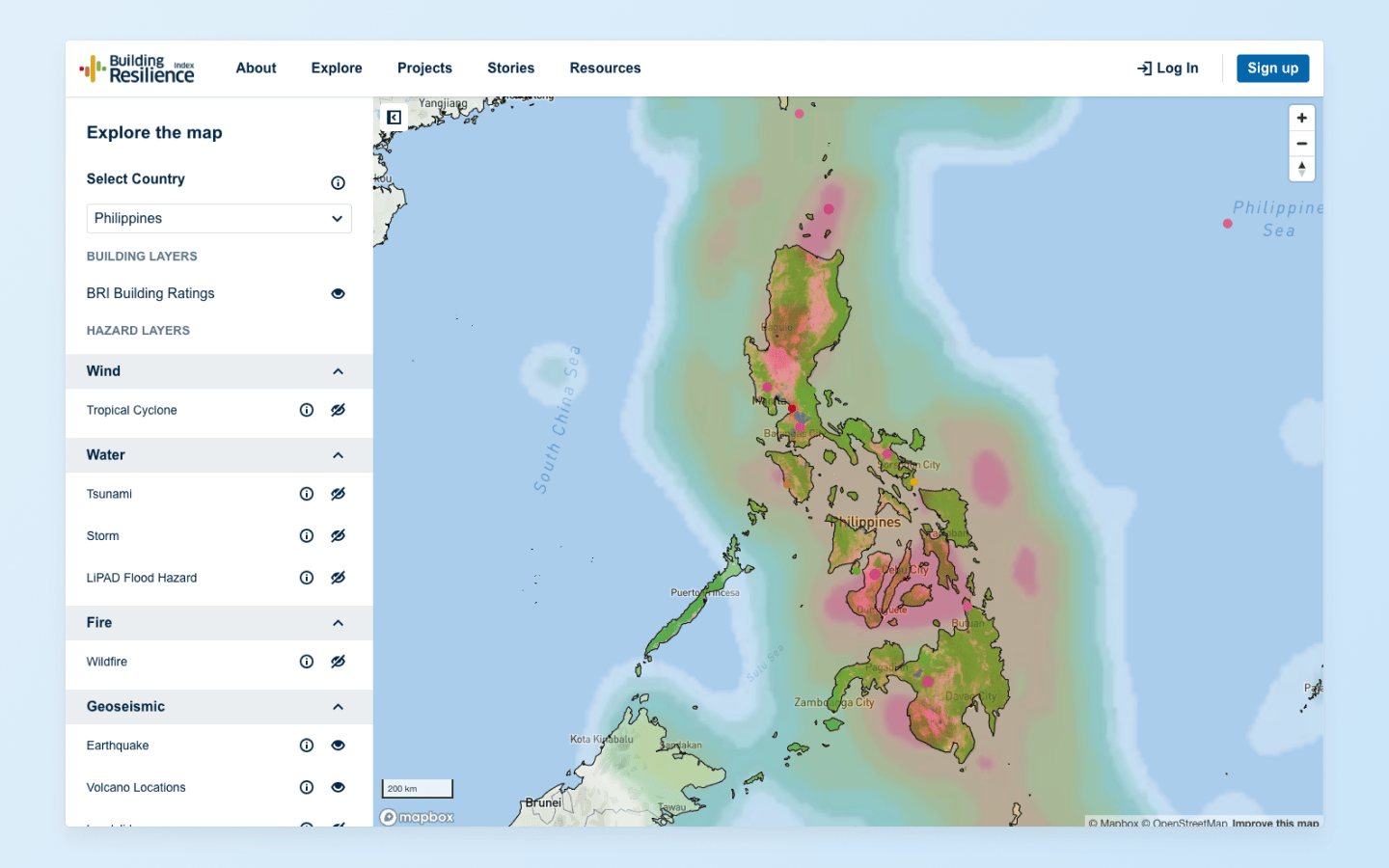Open Tropical Cyclone info icon
This screenshot has height=868, width=1389.
307,410
